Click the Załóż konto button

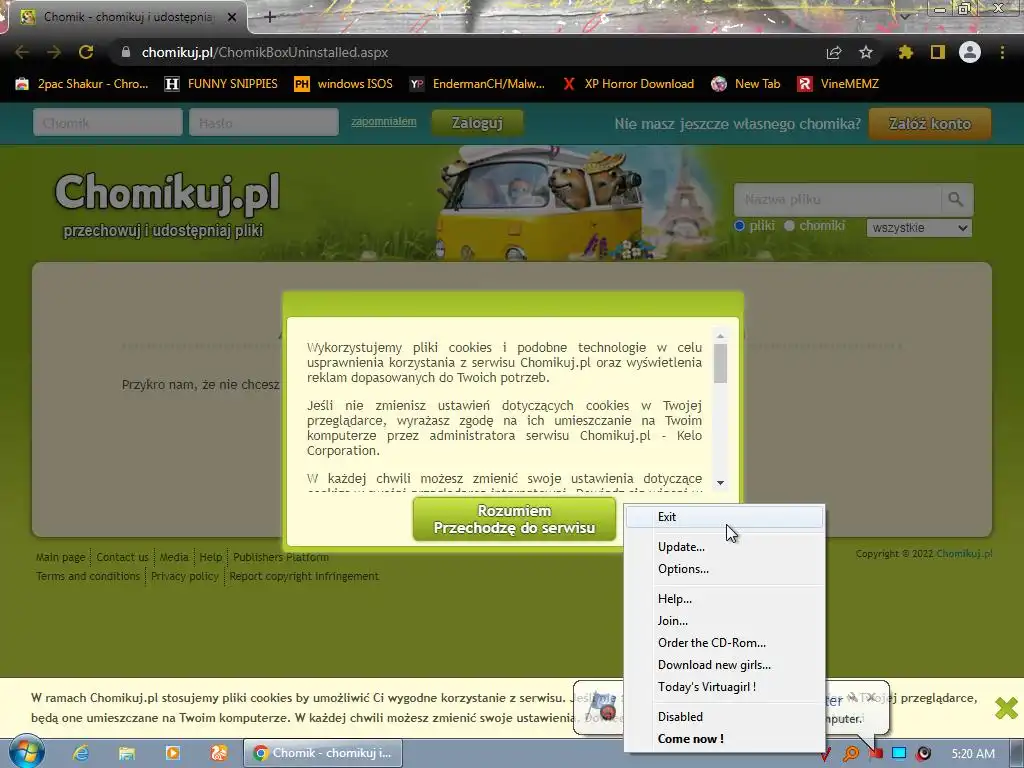pos(930,123)
